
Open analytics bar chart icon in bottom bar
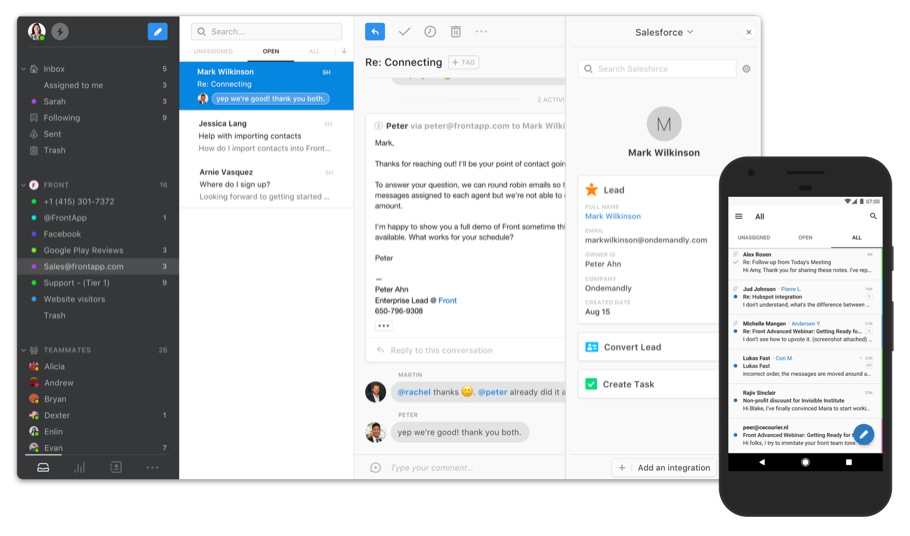tap(80, 468)
